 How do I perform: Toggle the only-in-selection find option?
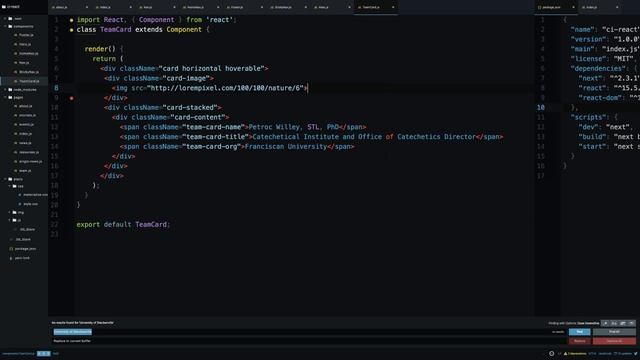623,323
